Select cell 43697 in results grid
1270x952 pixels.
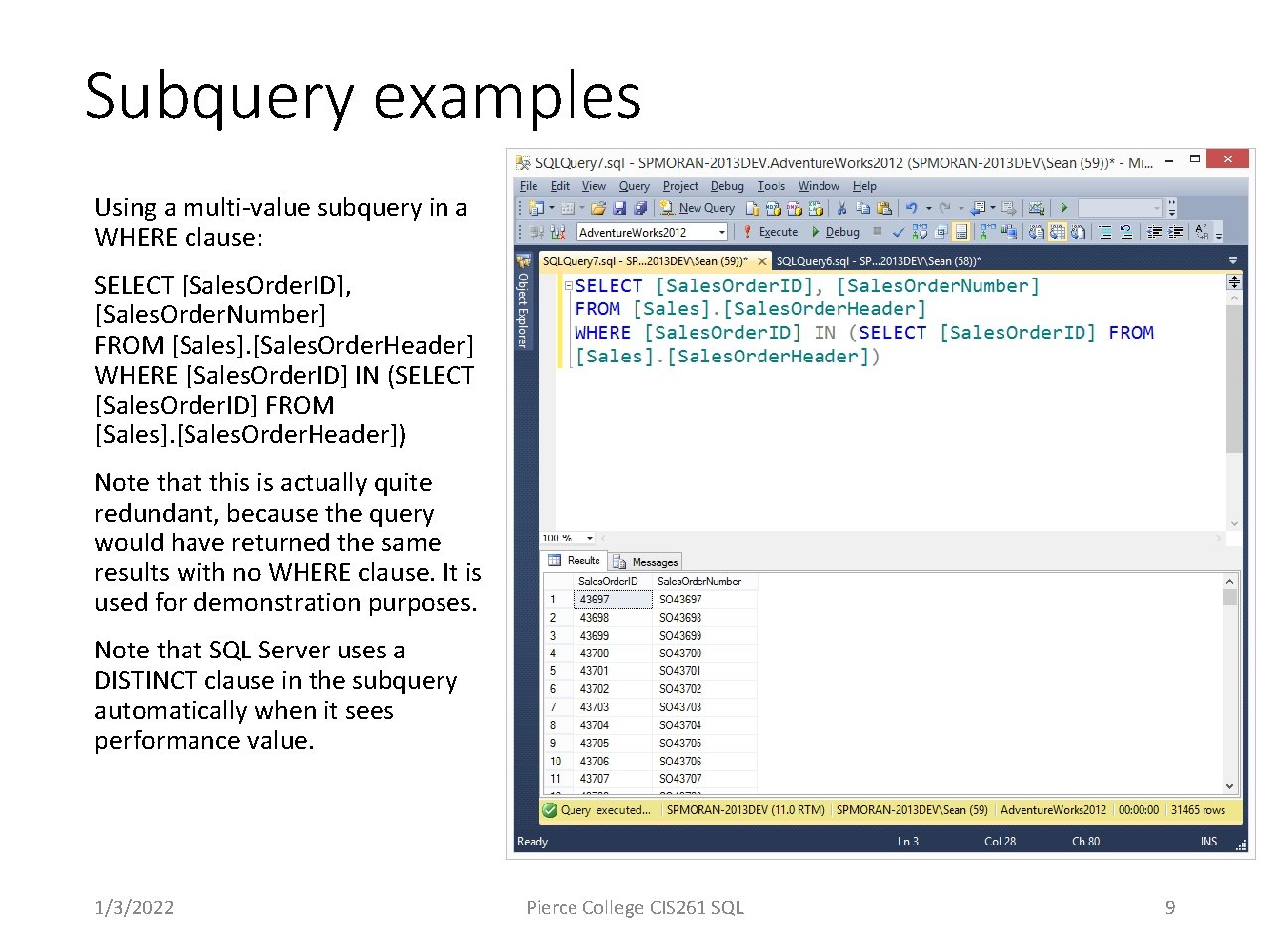click(613, 599)
